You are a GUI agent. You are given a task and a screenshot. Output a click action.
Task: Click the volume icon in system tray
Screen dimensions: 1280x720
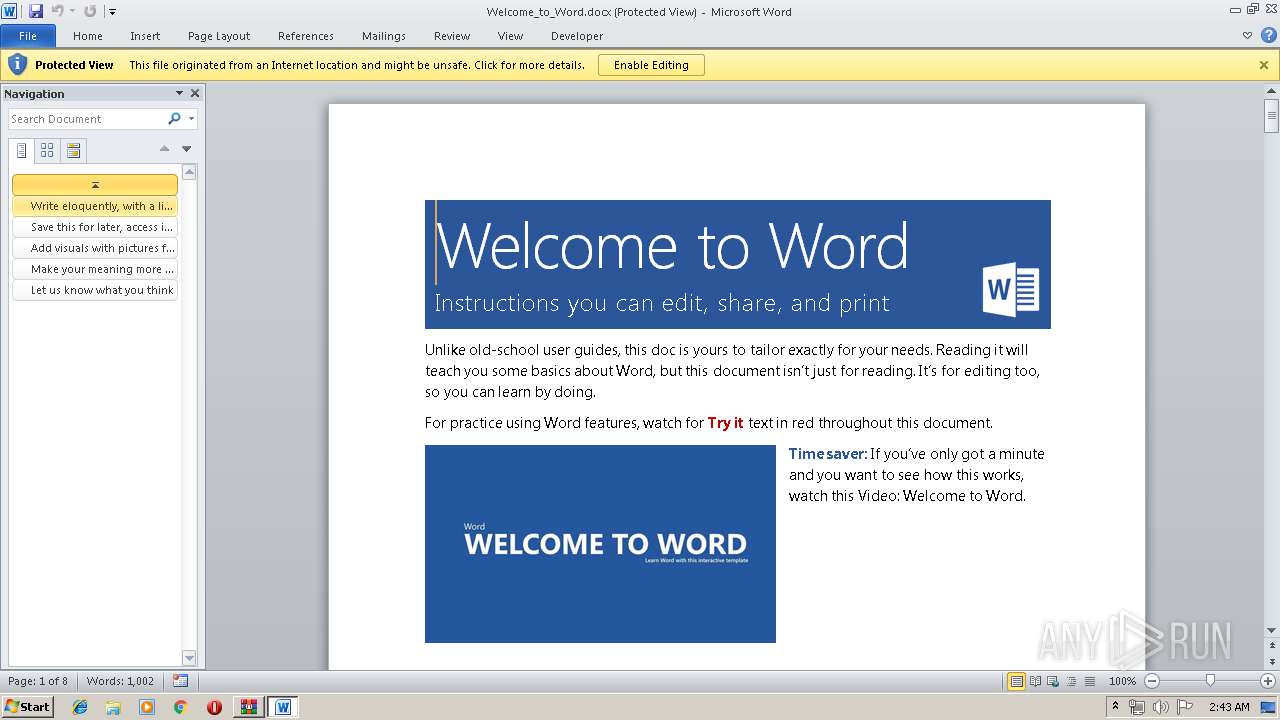(x=1161, y=707)
